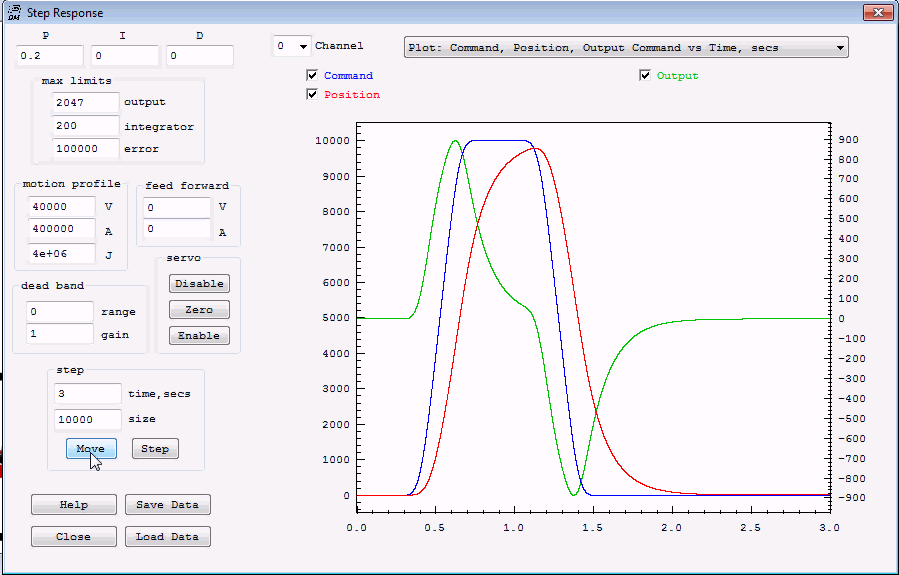Open Help

(x=73, y=505)
